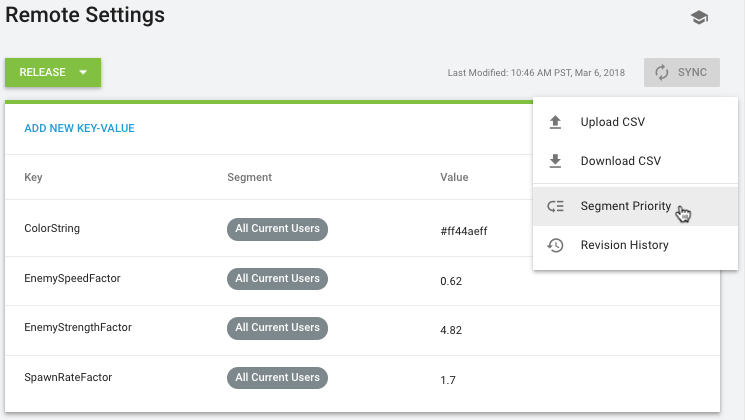
Task: Select Upload CSV from the menu
Action: [x=612, y=122]
